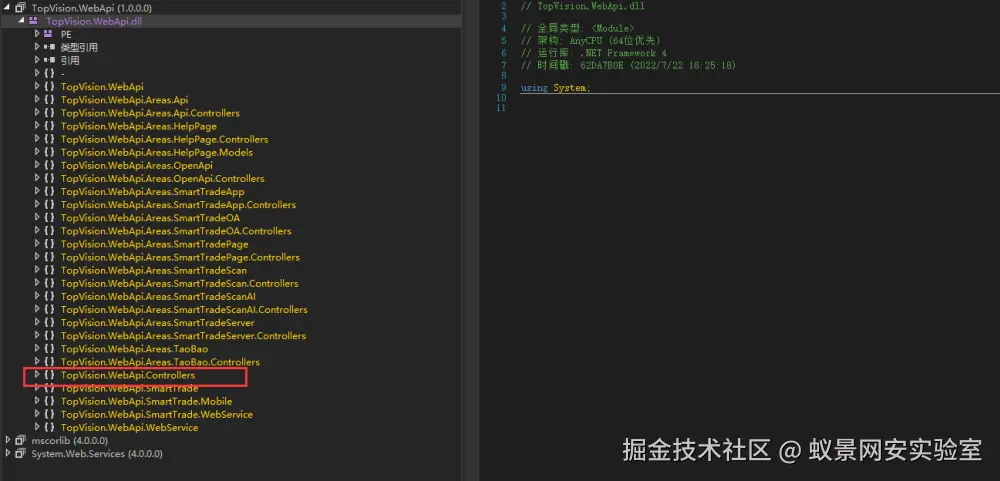Click the namespace icon beside TopVision.WebApi.Areas.TaoBao

click(49, 348)
